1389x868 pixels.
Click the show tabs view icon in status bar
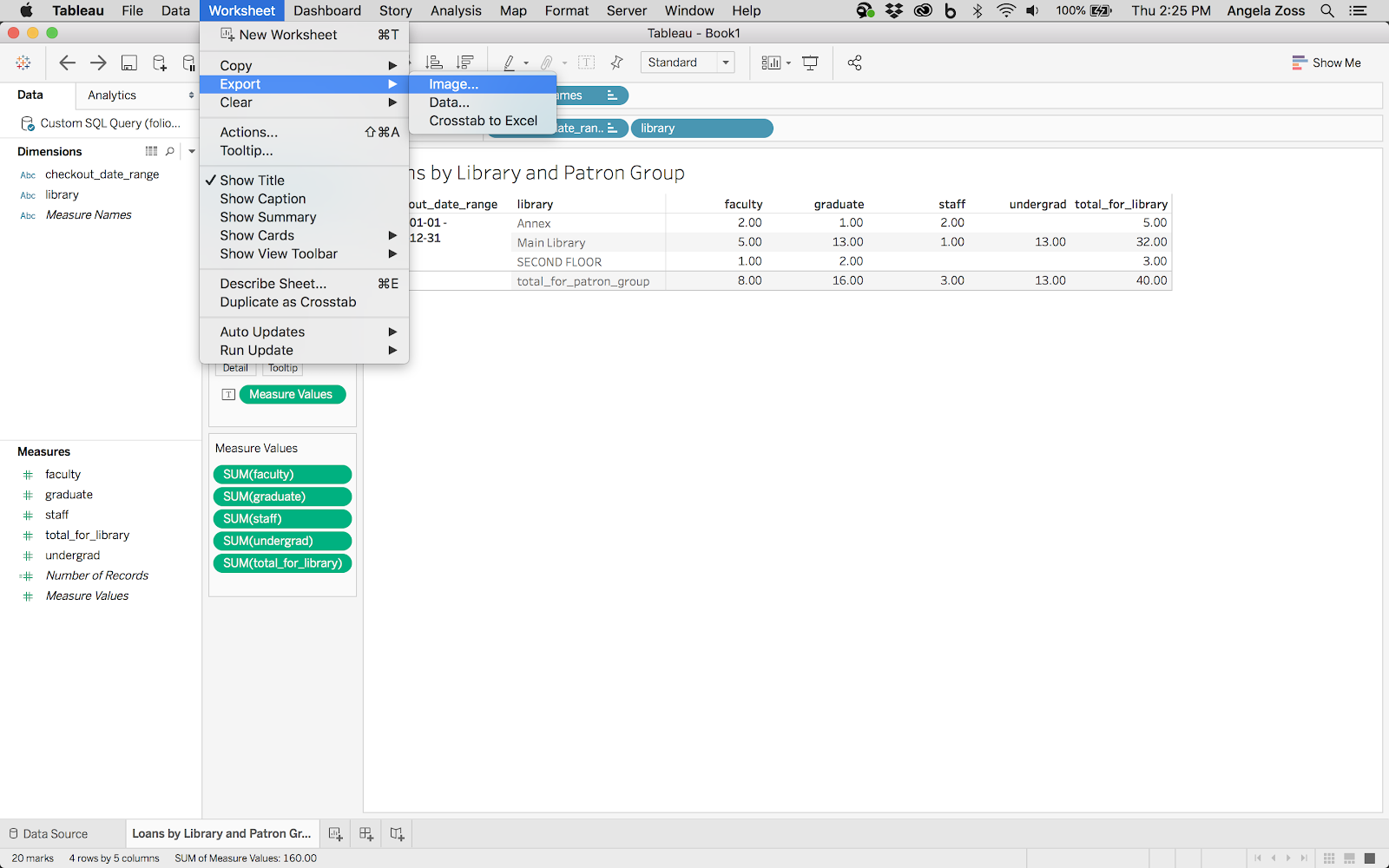[1370, 858]
